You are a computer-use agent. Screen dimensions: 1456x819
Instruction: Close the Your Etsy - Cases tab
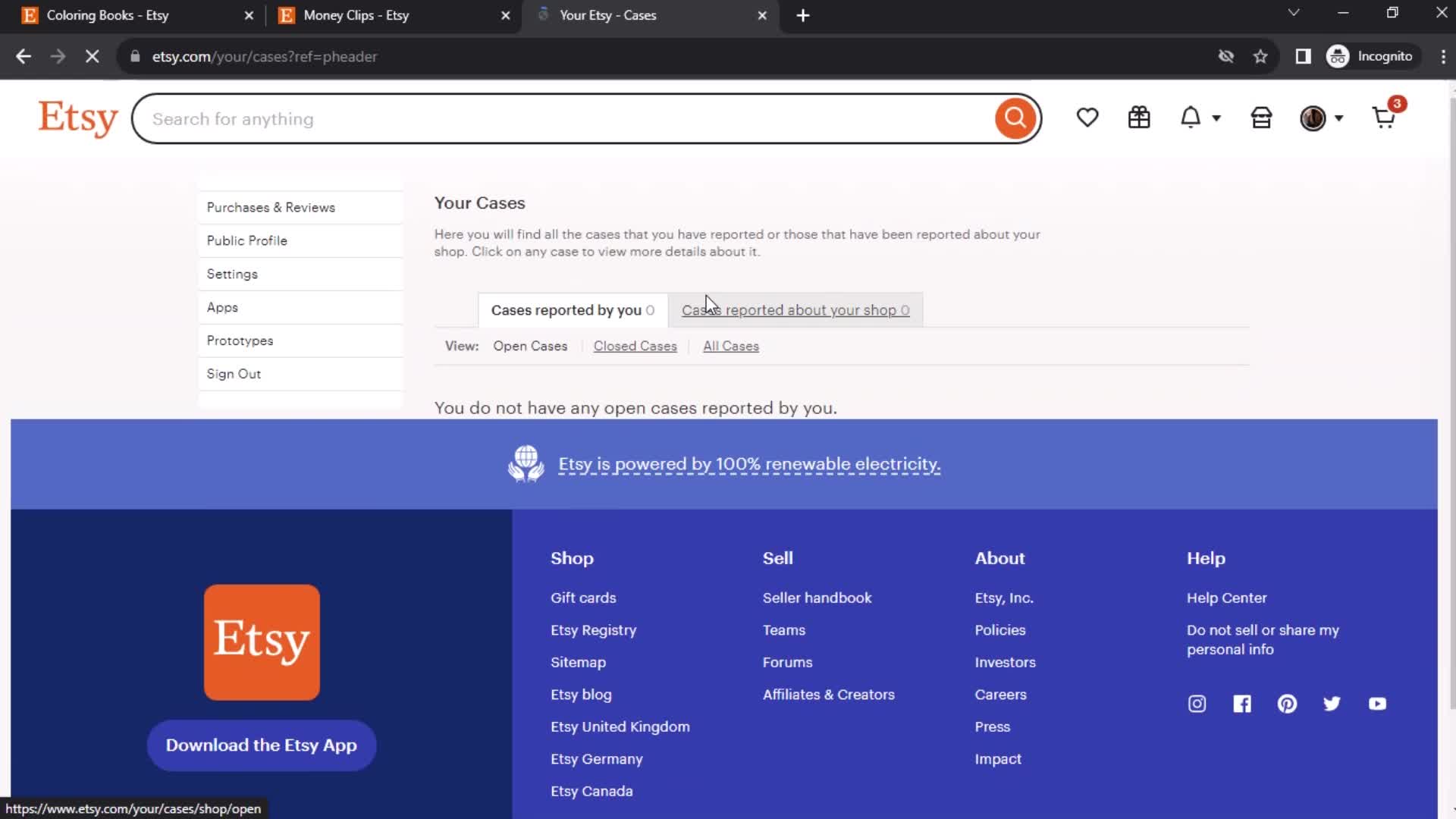762,15
